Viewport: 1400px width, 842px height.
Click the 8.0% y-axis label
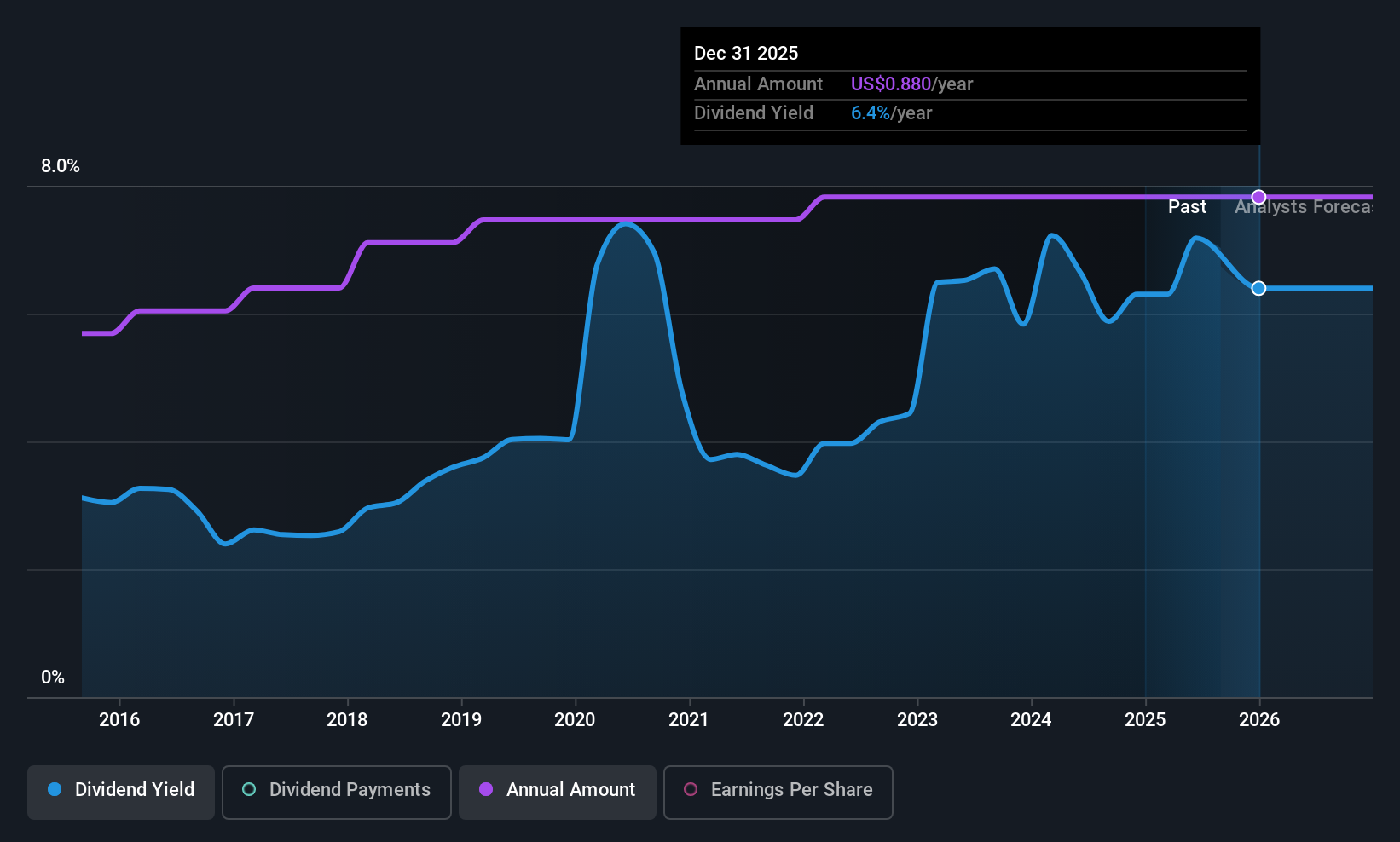(61, 166)
